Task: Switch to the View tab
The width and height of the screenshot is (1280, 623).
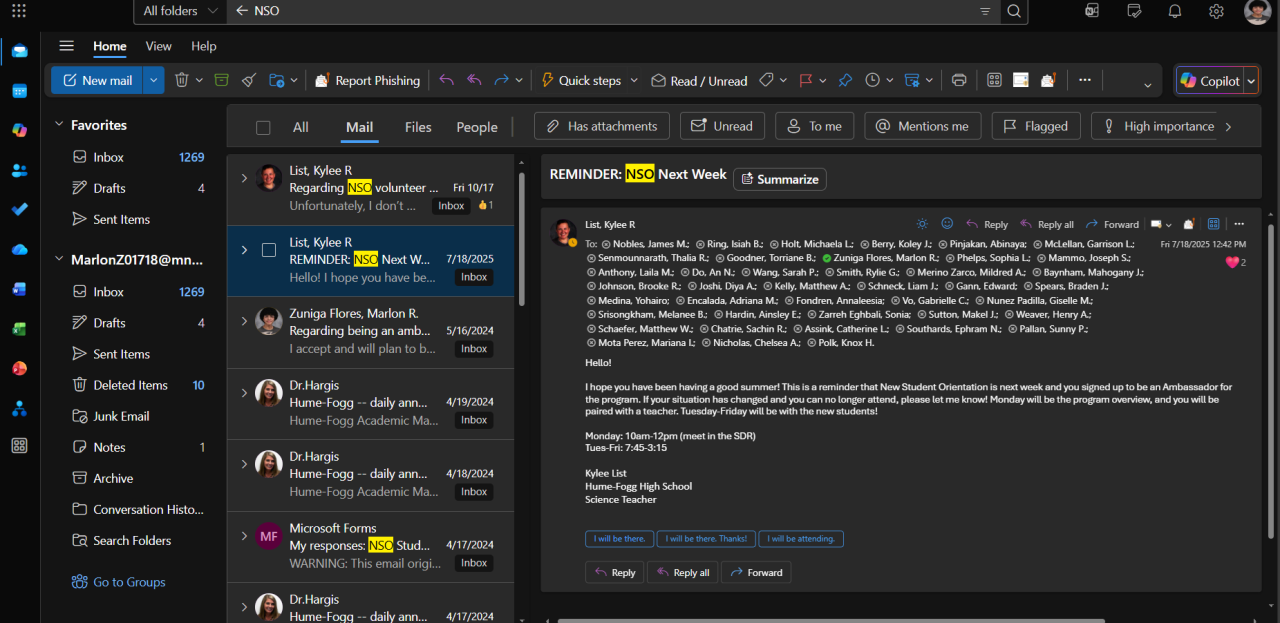Action: point(158,46)
